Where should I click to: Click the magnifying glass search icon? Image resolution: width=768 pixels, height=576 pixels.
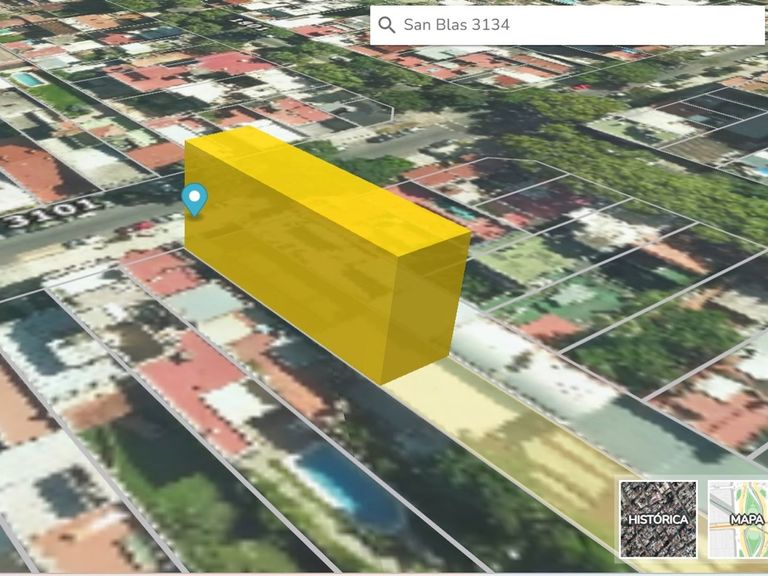387,25
